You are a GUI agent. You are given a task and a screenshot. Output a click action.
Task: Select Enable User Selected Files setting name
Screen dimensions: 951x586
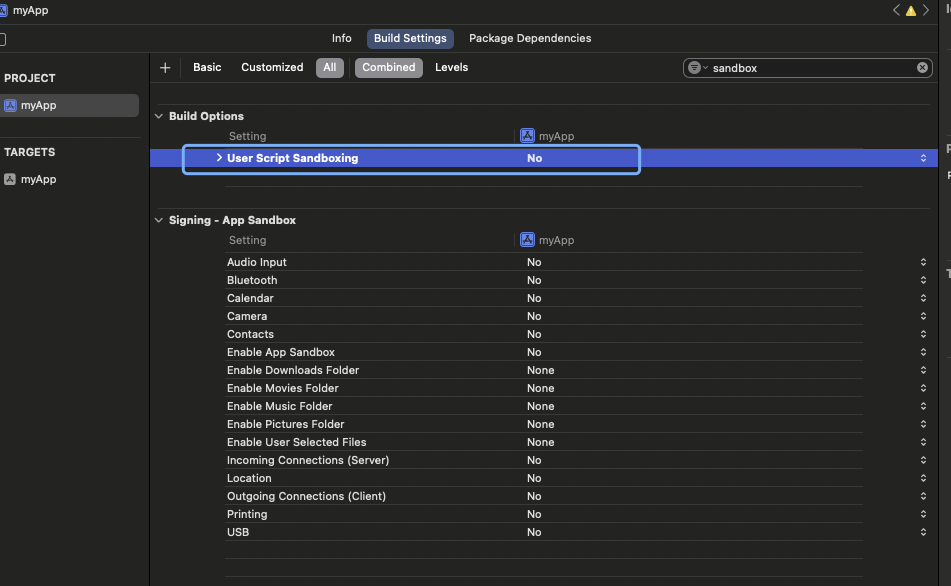297,442
